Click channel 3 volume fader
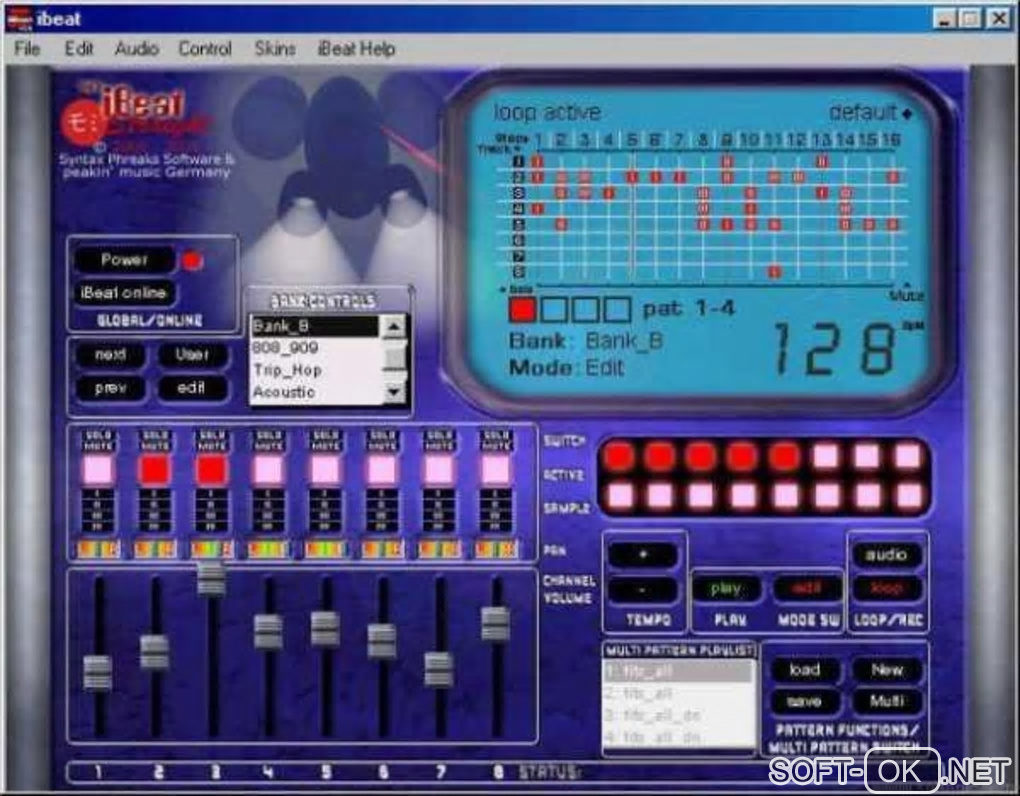 point(211,578)
